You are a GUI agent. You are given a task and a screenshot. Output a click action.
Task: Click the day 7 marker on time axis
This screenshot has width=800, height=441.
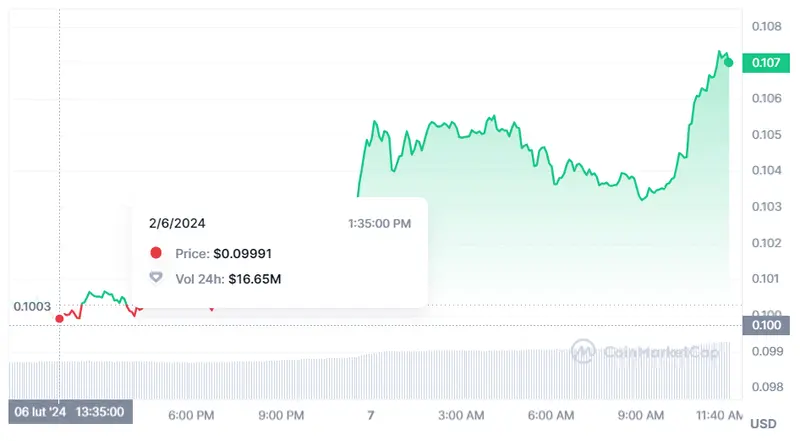tap(371, 415)
